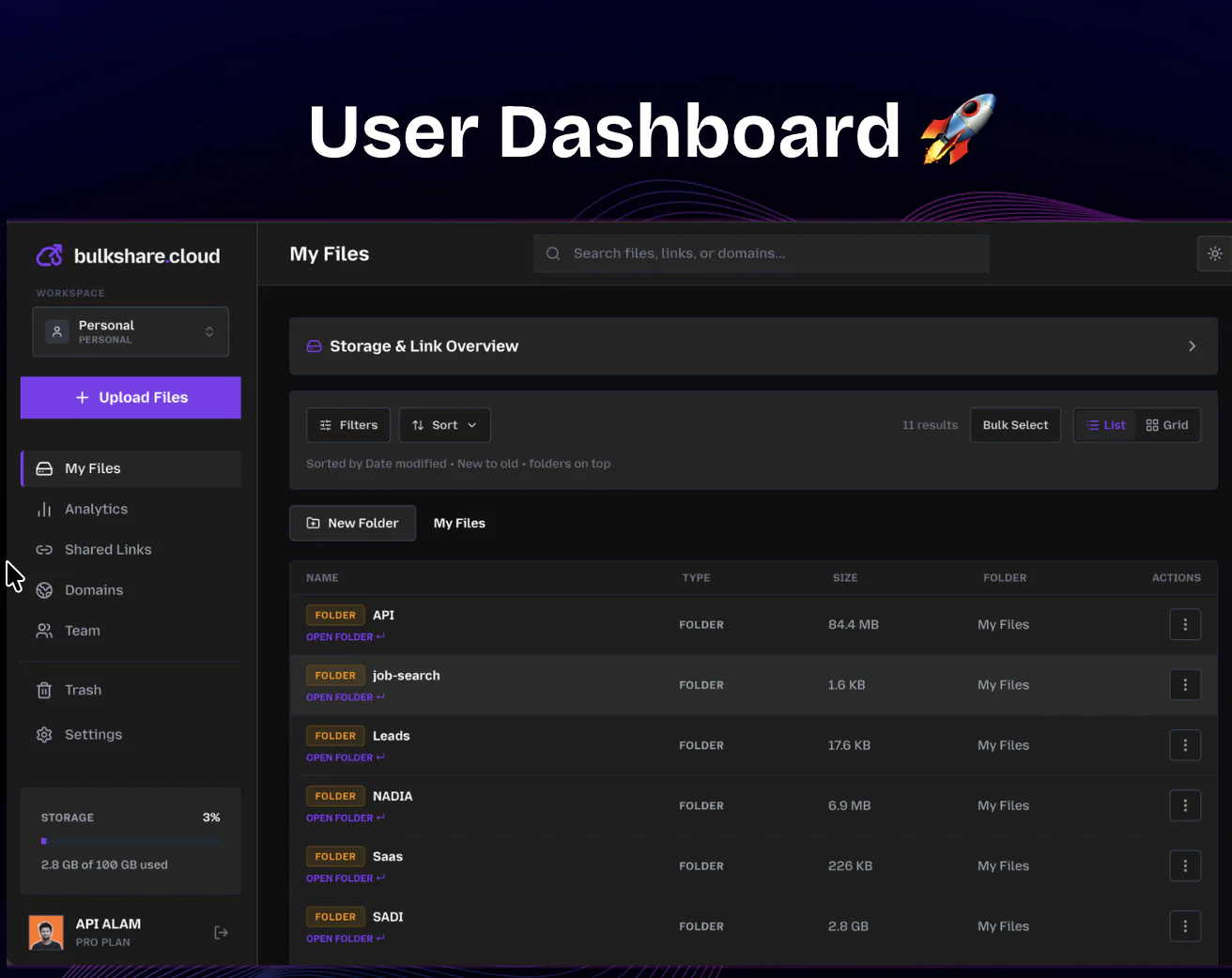This screenshot has width=1232, height=978.
Task: Click the bulkshare.cloud logo icon
Action: click(x=49, y=254)
